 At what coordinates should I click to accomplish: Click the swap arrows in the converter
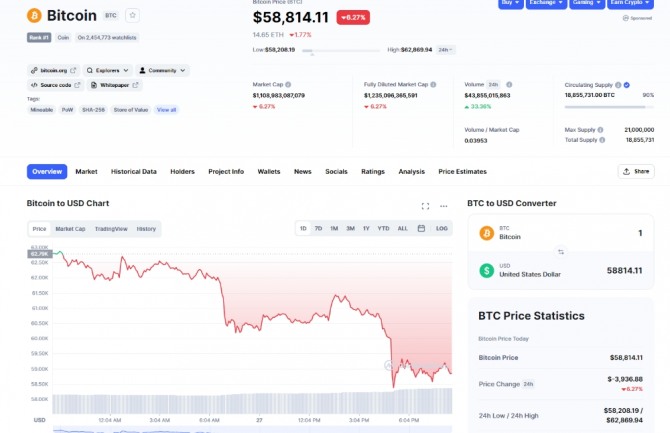(x=560, y=251)
